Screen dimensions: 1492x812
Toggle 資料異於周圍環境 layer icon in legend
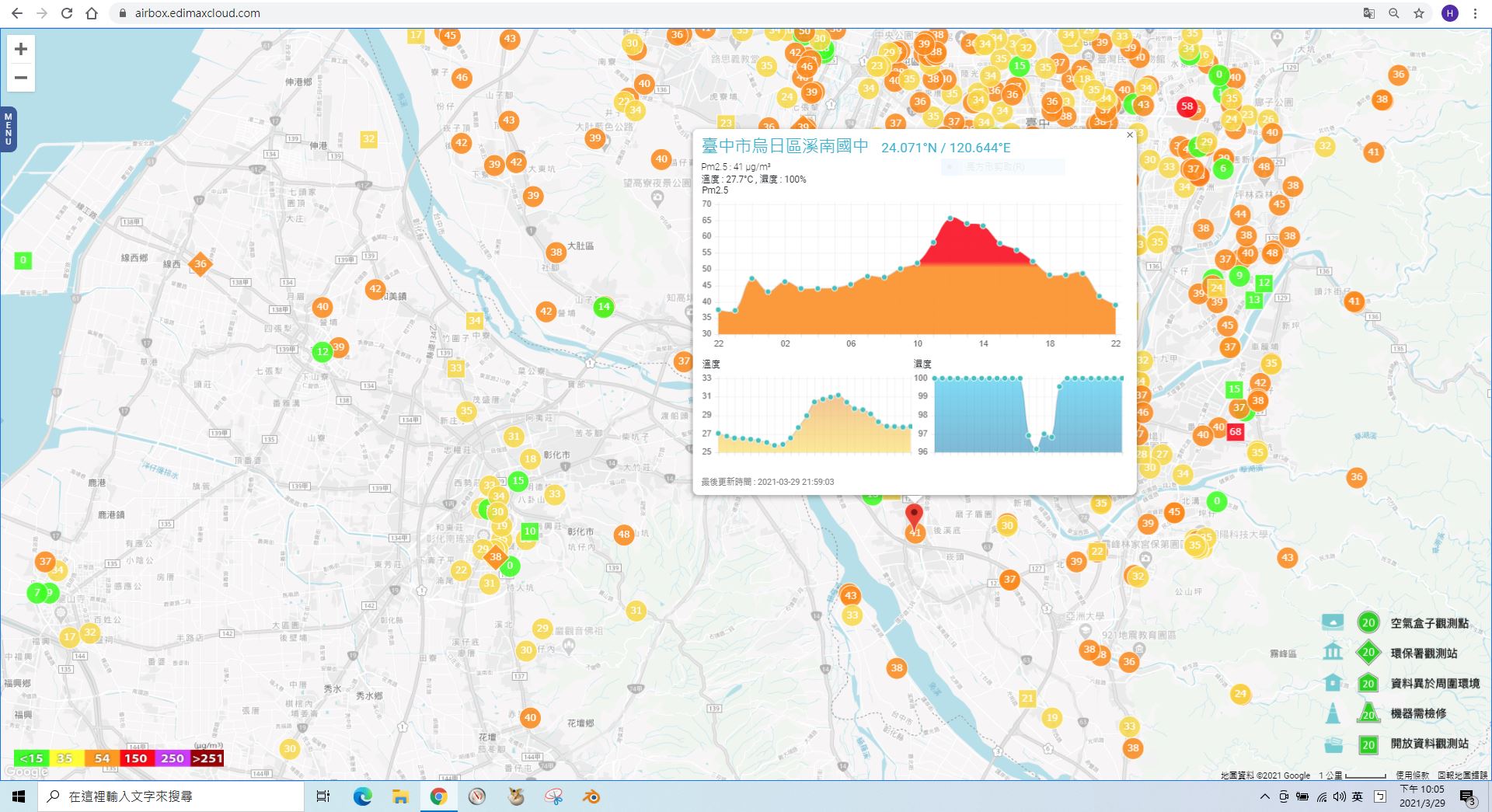pyautogui.click(x=1333, y=683)
